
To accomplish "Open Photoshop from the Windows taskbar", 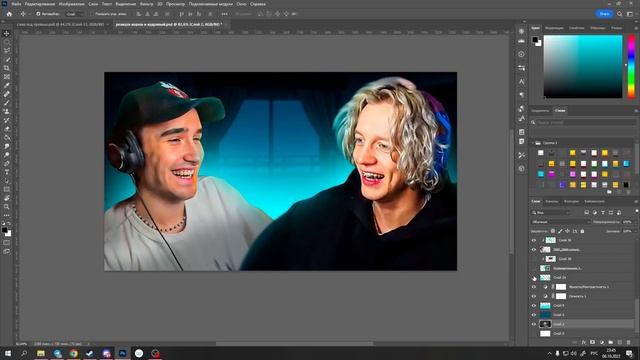I will [122, 353].
